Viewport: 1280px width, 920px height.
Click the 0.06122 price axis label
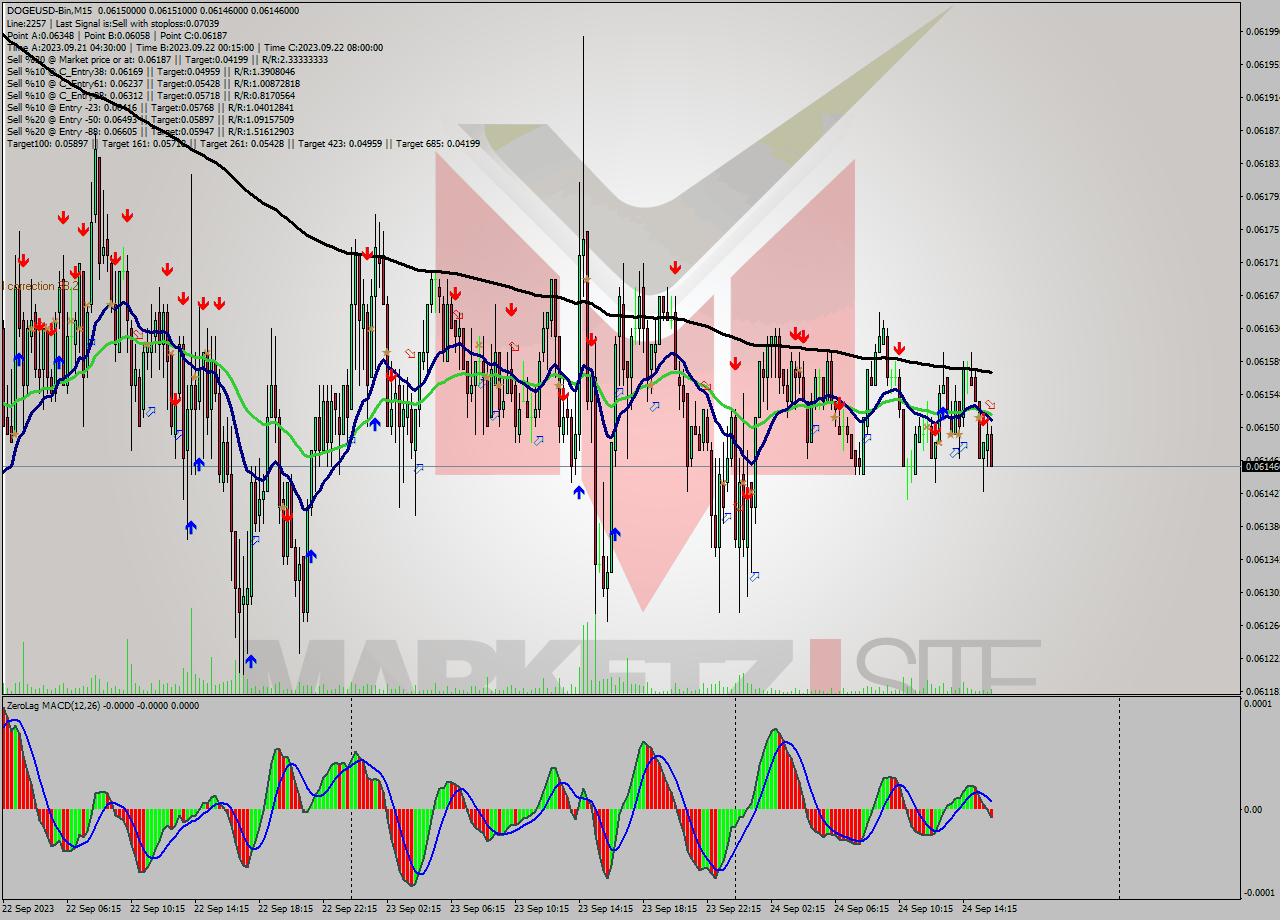[1262, 658]
